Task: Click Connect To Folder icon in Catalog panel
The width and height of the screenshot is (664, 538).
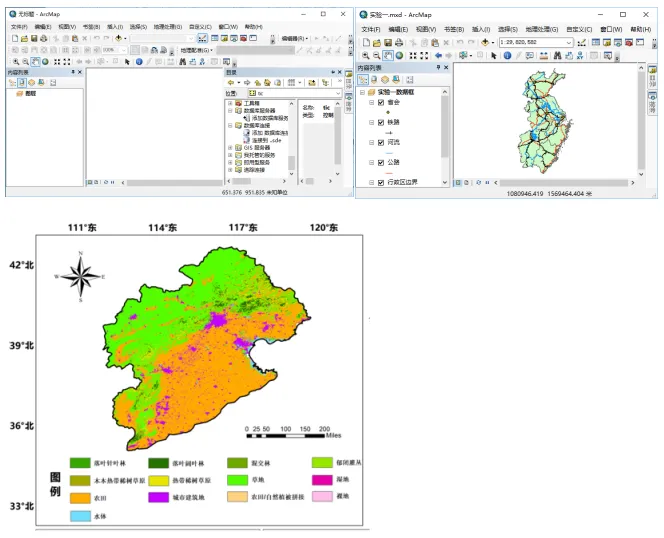Action: coord(312,83)
